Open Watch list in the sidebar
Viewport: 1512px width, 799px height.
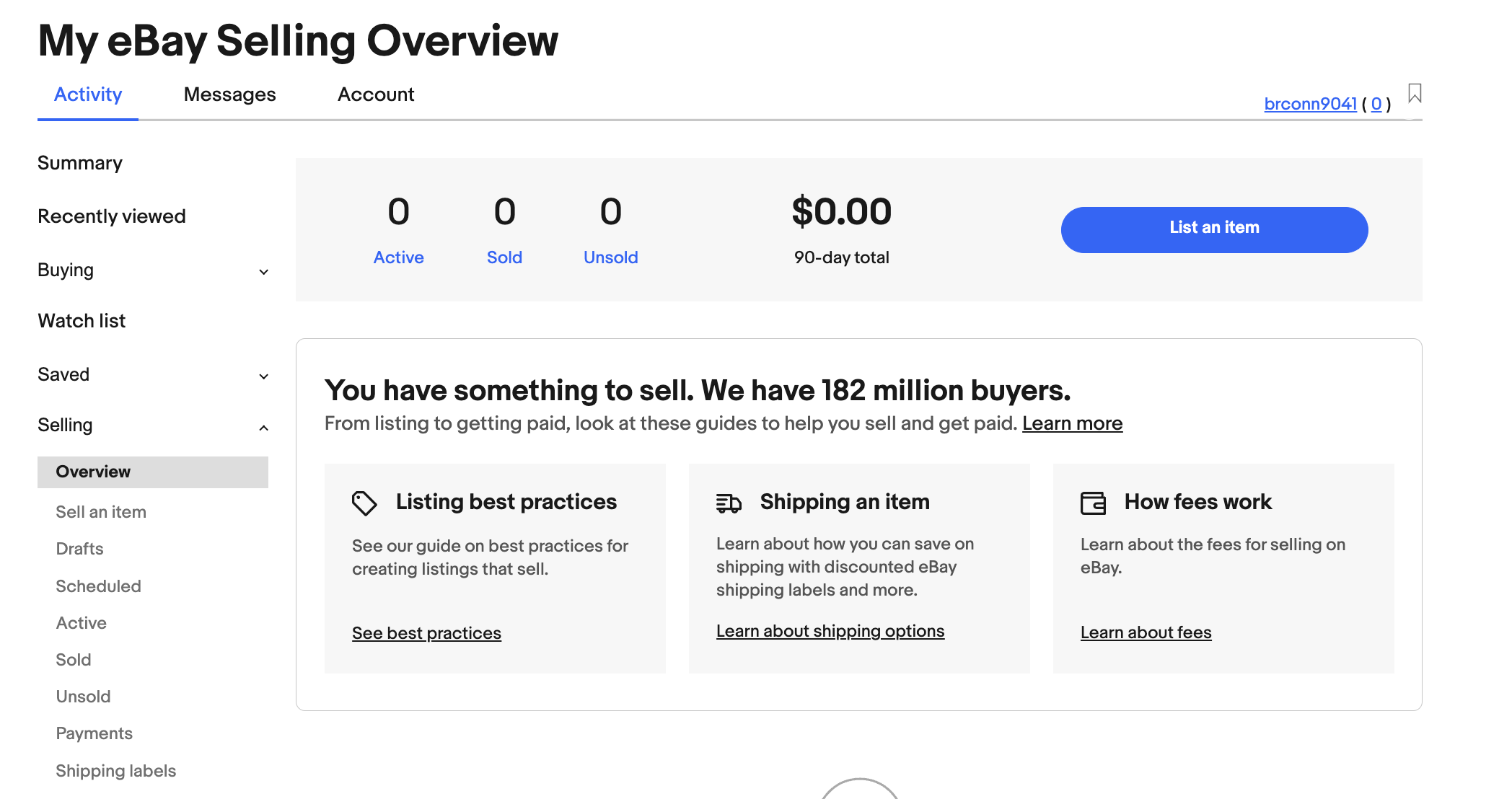82,321
